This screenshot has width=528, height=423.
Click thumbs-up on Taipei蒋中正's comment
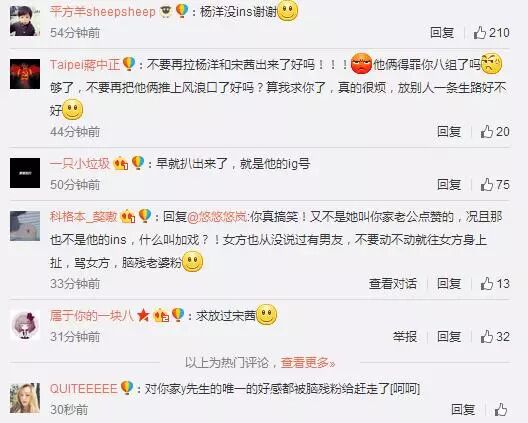pyautogui.click(x=495, y=131)
